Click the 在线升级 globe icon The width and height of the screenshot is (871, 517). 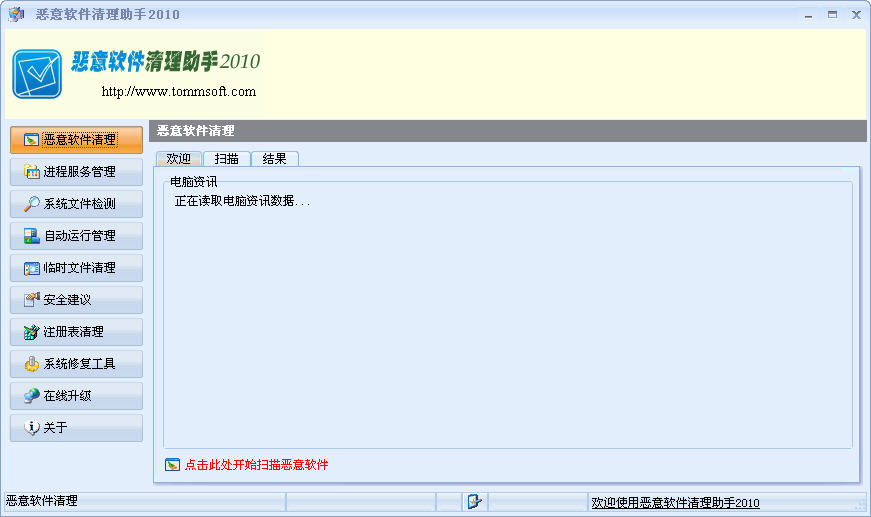[x=32, y=396]
